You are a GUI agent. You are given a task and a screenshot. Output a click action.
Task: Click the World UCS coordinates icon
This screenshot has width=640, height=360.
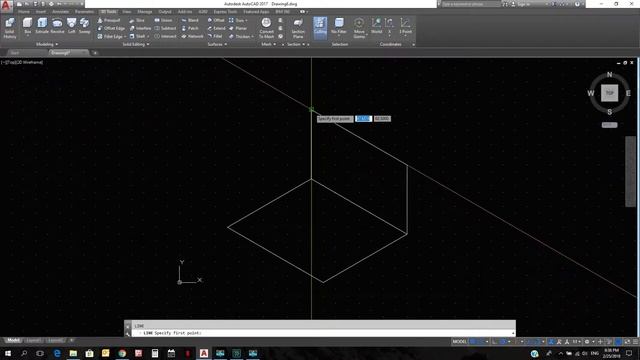pos(376,25)
